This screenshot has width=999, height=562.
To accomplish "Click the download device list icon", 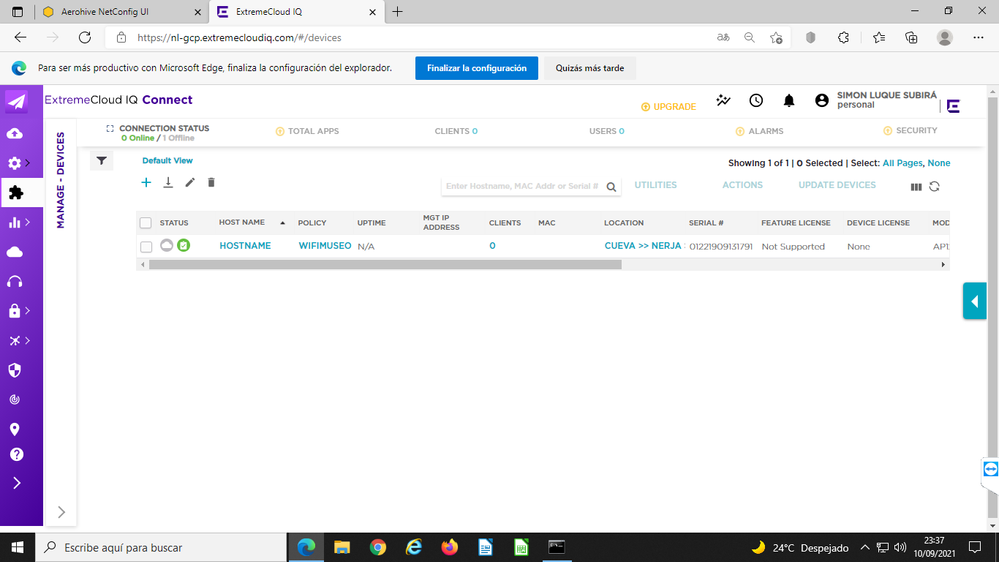I will click(x=168, y=183).
